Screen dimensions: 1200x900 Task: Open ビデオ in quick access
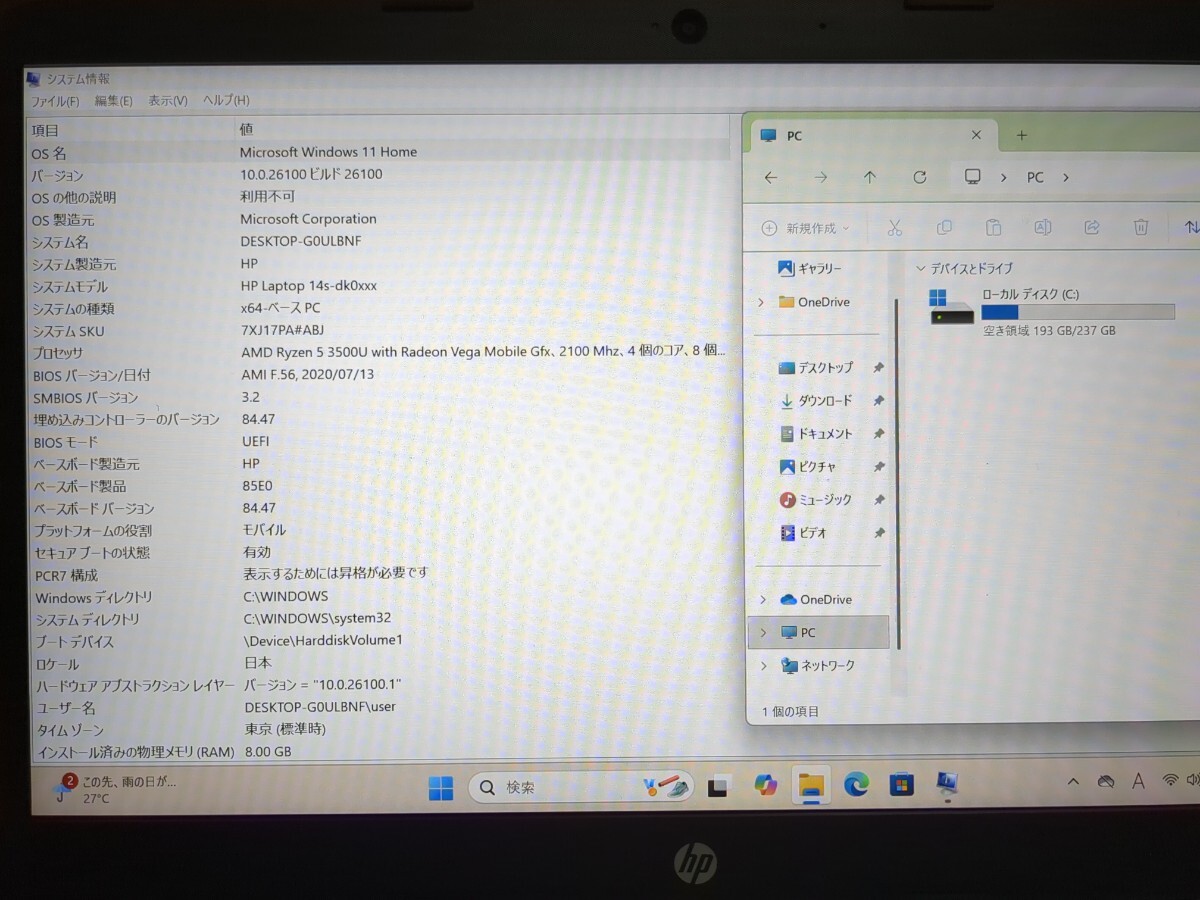[x=804, y=533]
